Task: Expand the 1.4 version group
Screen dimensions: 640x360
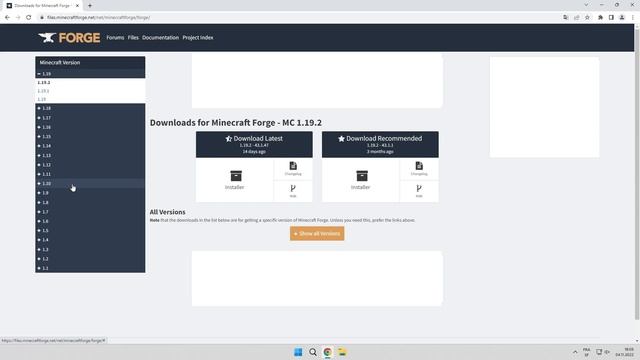Action: [x=90, y=240]
